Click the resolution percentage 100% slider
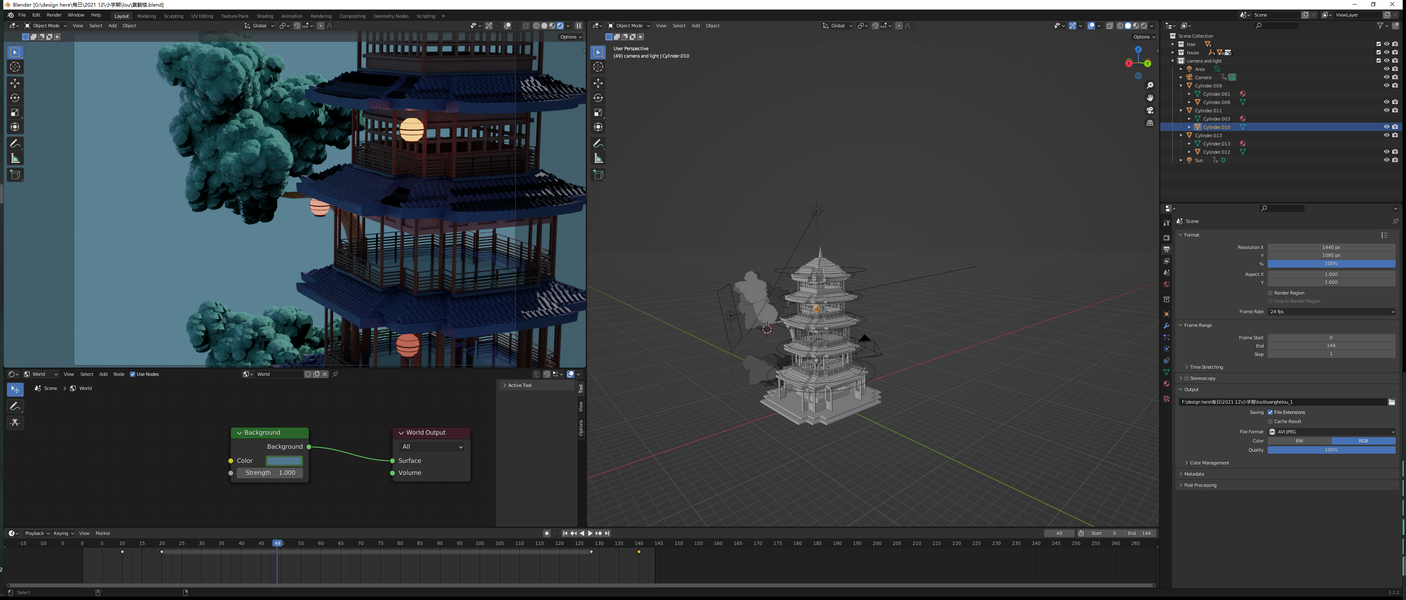The image size is (1406, 600). pos(1331,264)
